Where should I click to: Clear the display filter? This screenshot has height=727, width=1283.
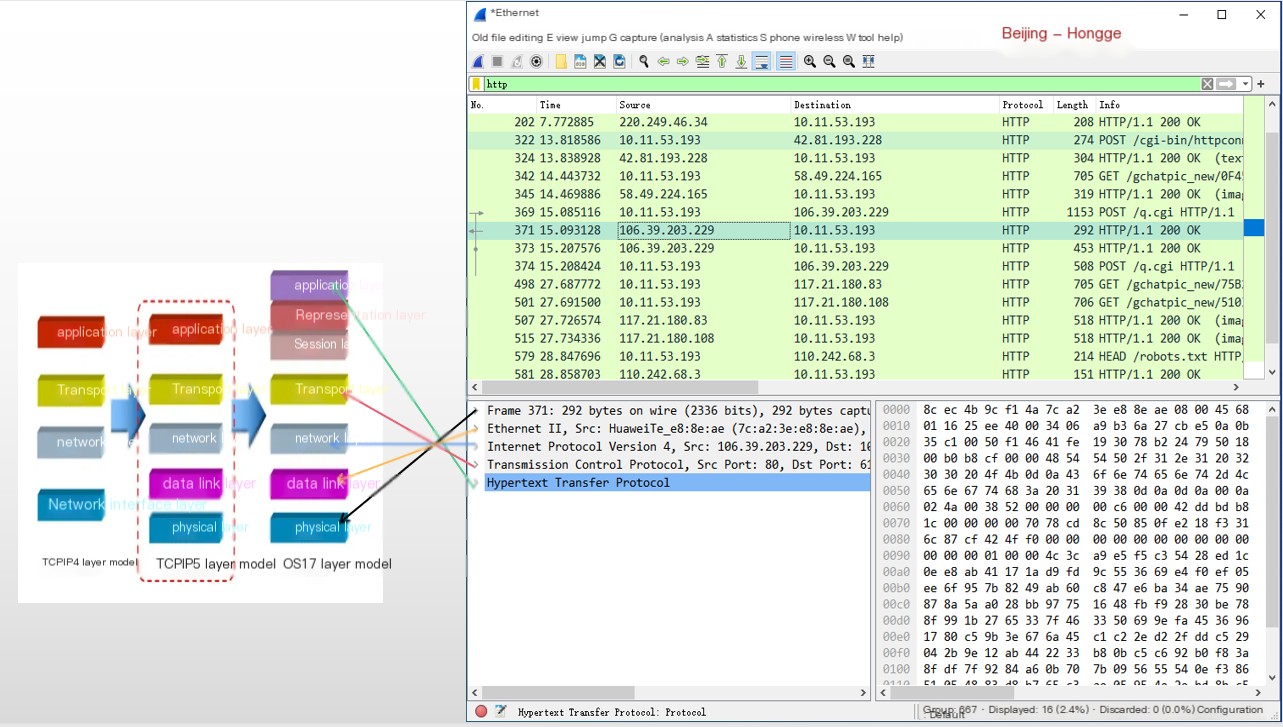[1207, 84]
